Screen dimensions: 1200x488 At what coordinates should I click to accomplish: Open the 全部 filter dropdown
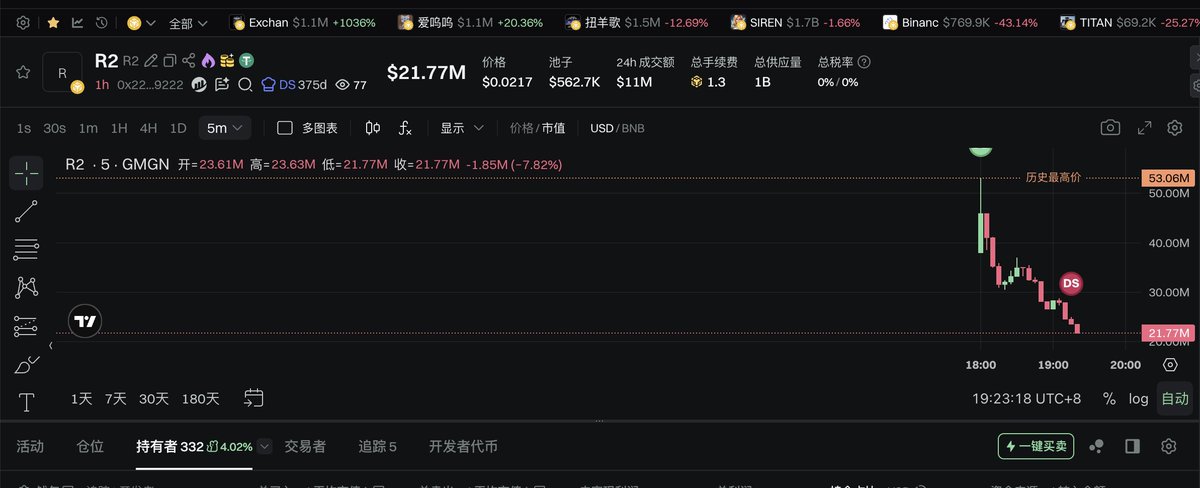click(188, 22)
